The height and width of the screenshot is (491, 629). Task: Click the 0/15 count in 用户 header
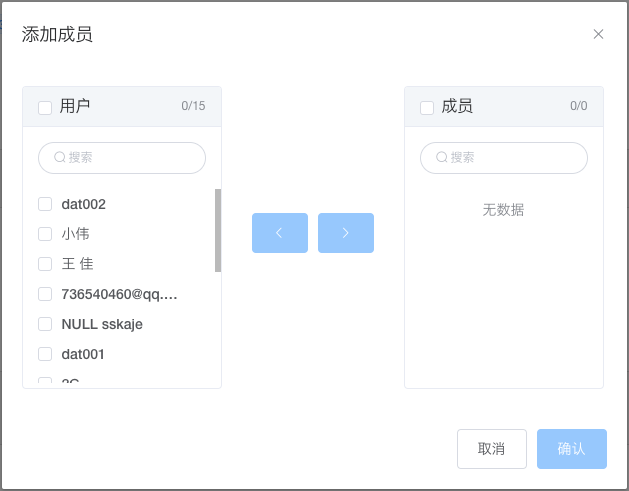click(193, 106)
